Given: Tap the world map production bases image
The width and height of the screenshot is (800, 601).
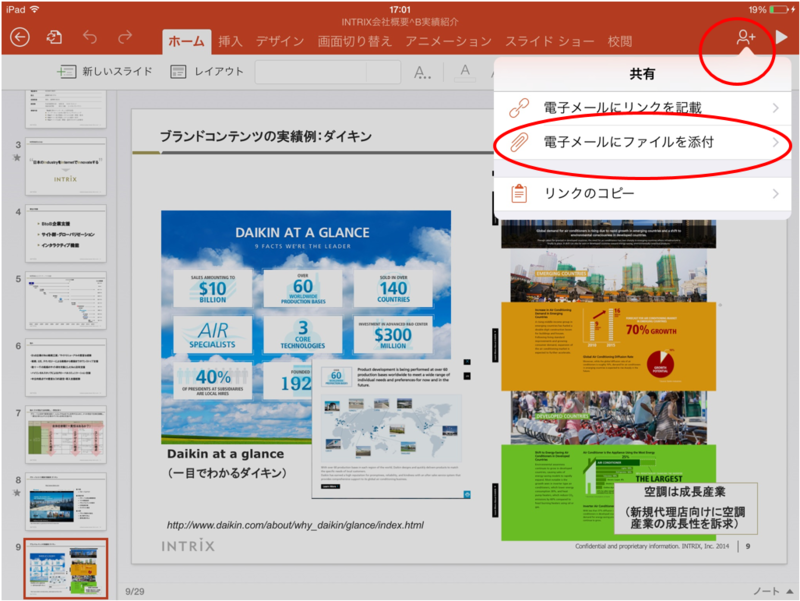Looking at the screenshot, I should pos(391,429).
